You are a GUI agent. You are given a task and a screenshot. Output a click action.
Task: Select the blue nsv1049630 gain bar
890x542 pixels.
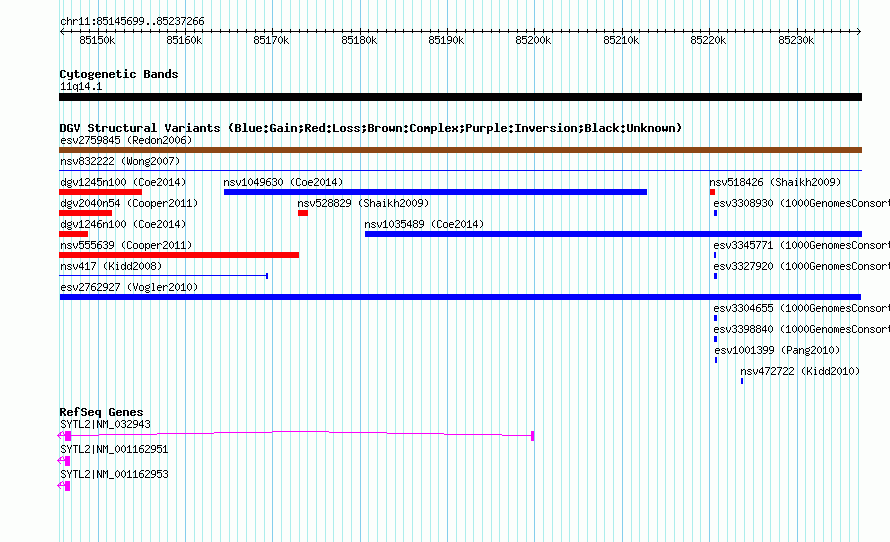(435, 192)
